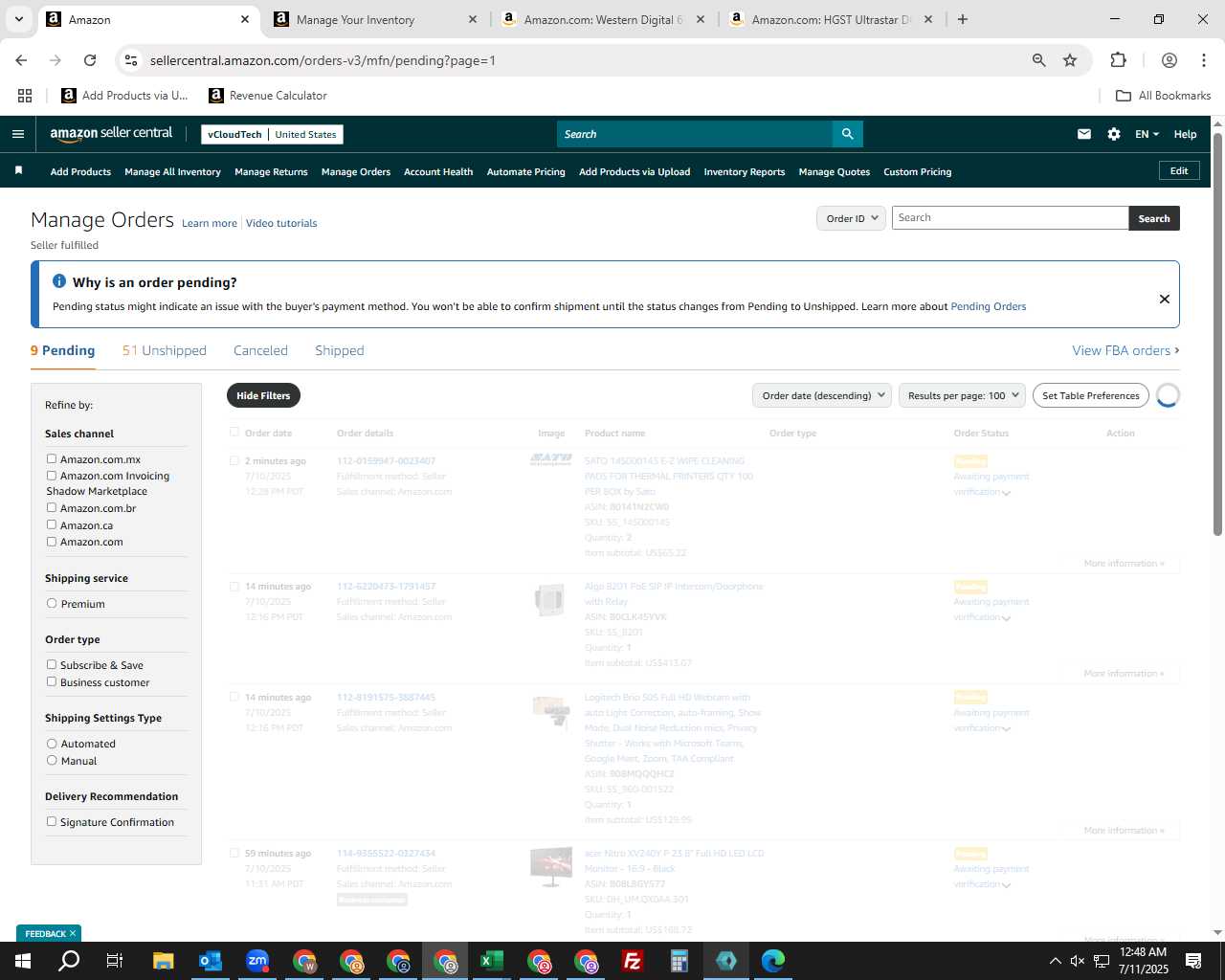The height and width of the screenshot is (980, 1225).
Task: Expand More information for the SATO order
Action: [x=1124, y=564]
